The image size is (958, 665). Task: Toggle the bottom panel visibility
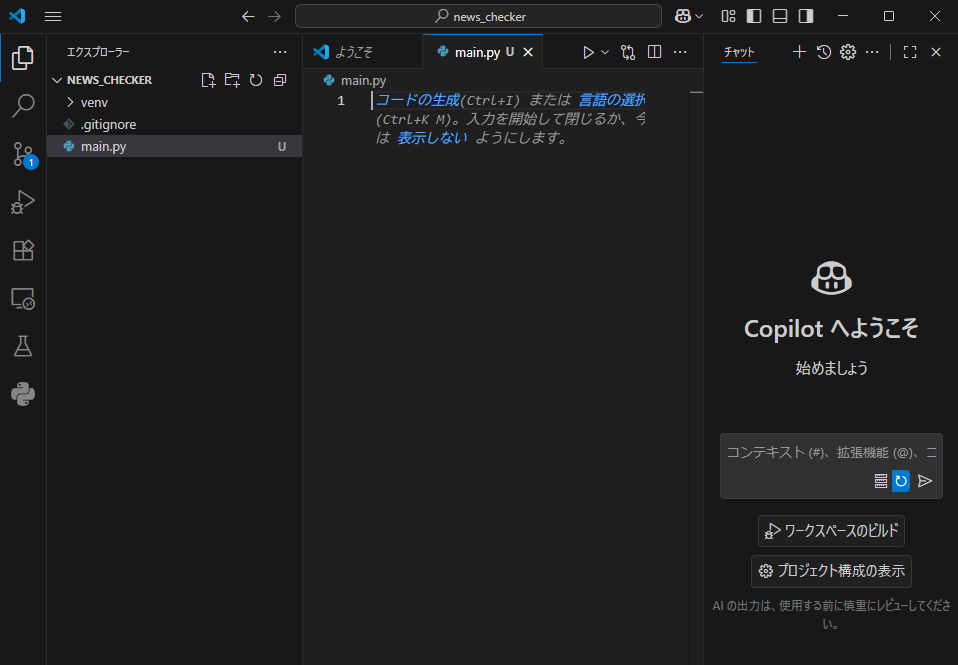point(780,17)
